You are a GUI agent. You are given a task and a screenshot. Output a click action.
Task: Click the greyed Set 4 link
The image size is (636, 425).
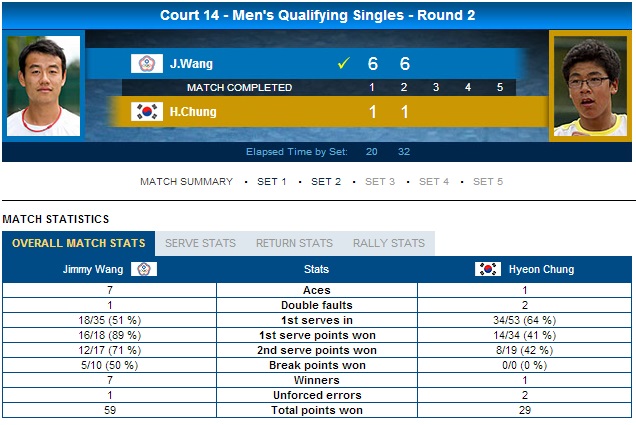(x=434, y=182)
